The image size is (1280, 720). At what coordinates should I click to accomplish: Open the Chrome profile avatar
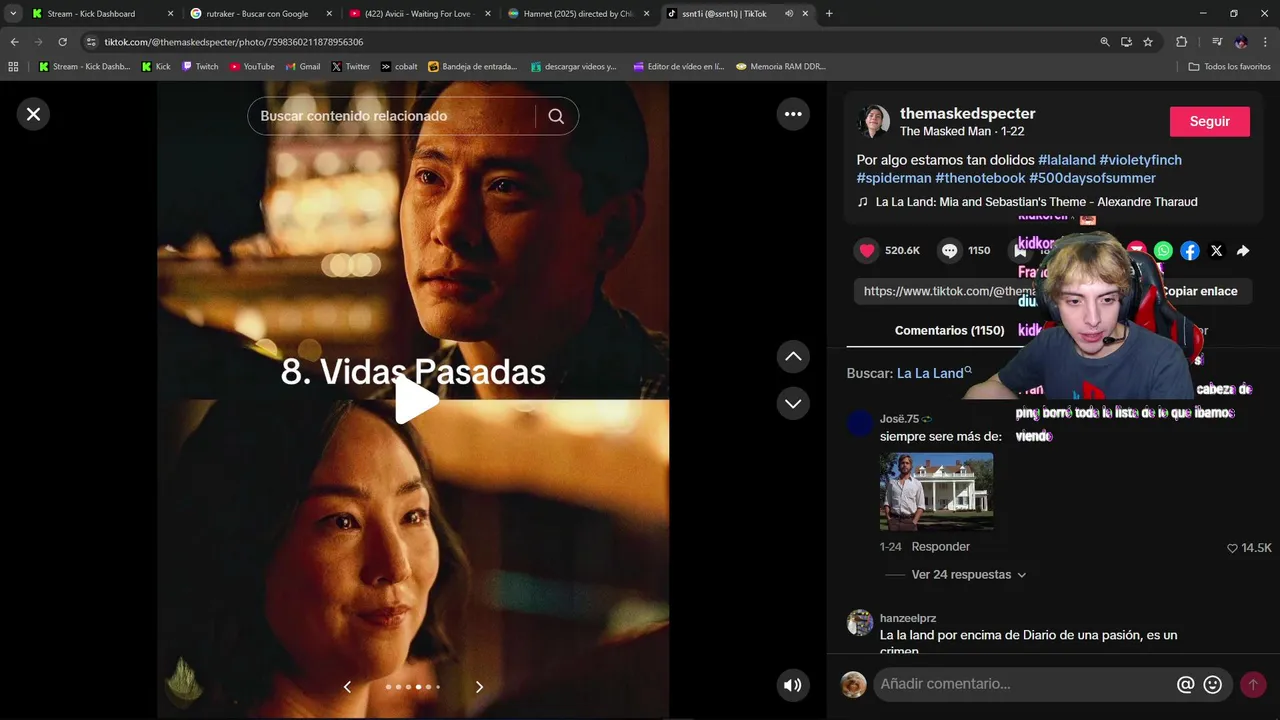[x=1241, y=42]
